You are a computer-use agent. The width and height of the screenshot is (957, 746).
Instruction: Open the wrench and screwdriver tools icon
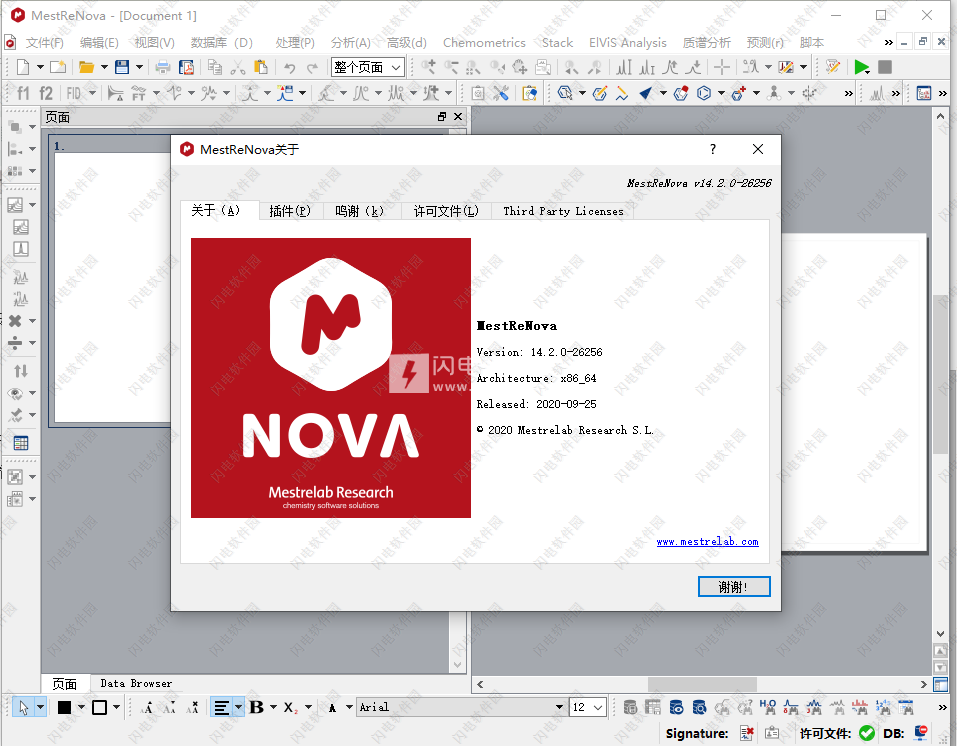pyautogui.click(x=501, y=93)
